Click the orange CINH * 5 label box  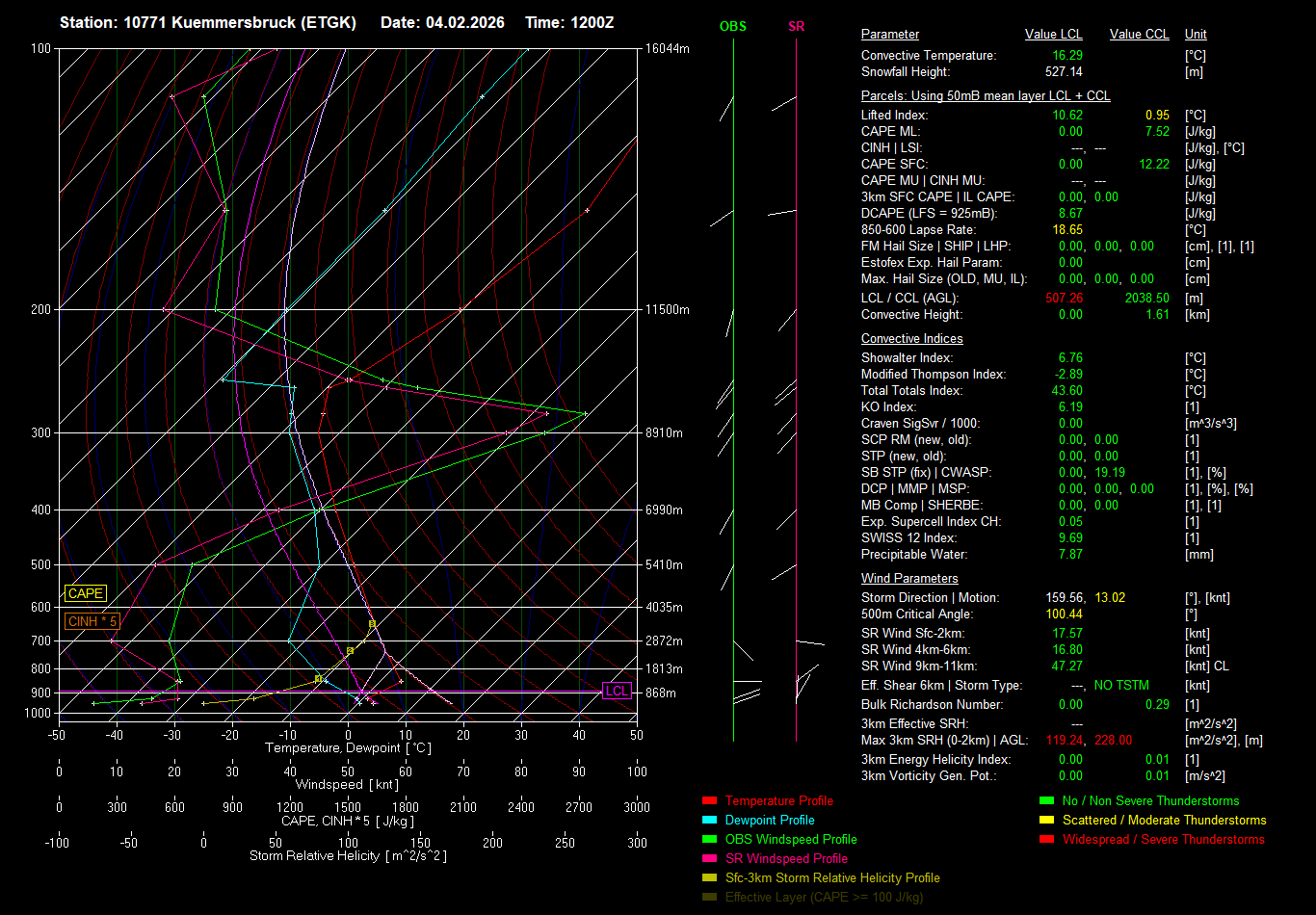pos(92,621)
